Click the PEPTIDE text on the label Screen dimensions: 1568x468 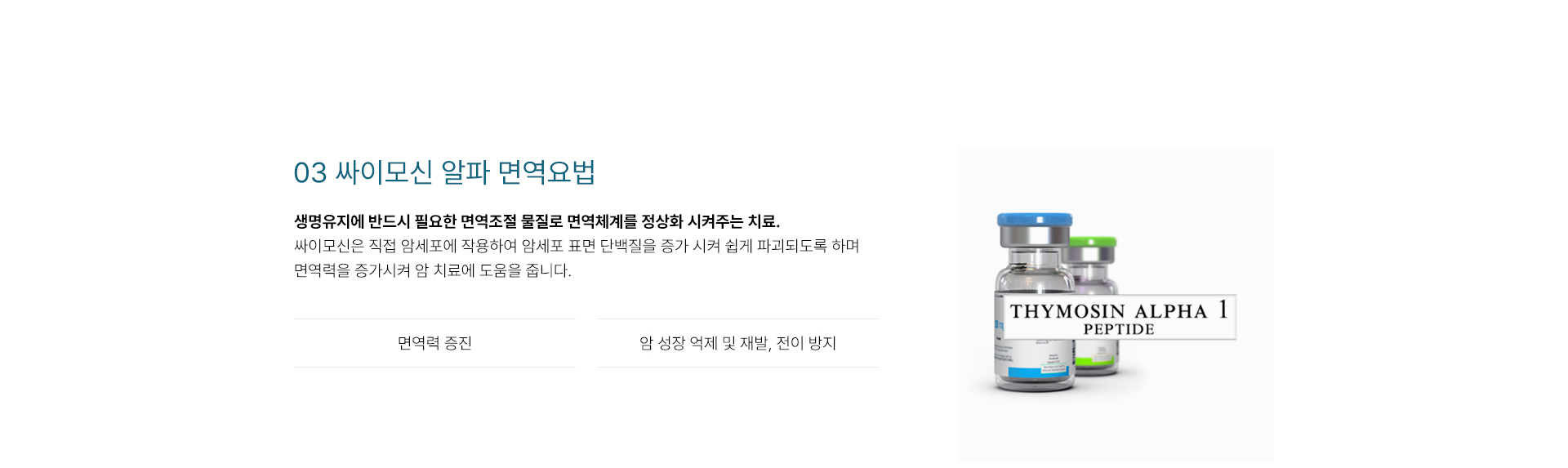1119,329
